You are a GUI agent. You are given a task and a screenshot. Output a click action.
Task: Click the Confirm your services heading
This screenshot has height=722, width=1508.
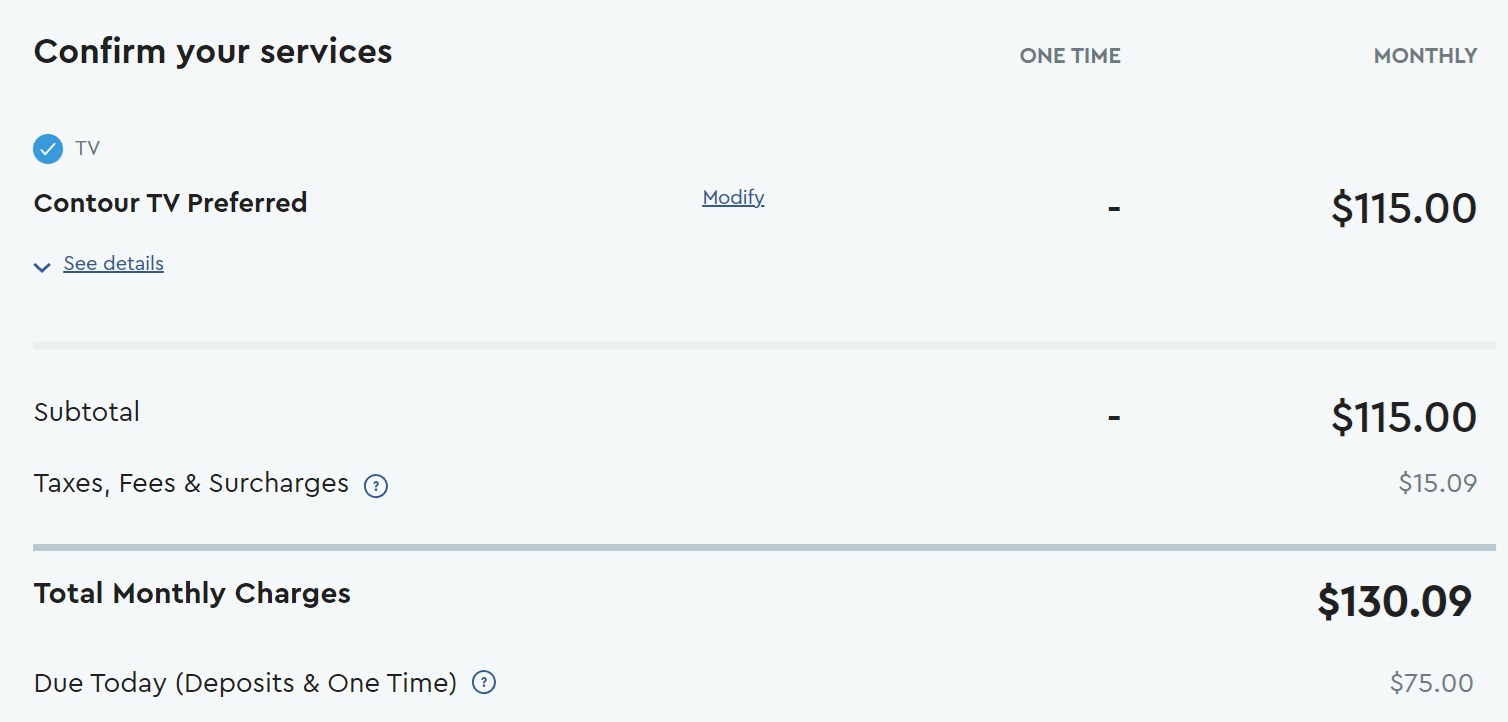coord(213,52)
